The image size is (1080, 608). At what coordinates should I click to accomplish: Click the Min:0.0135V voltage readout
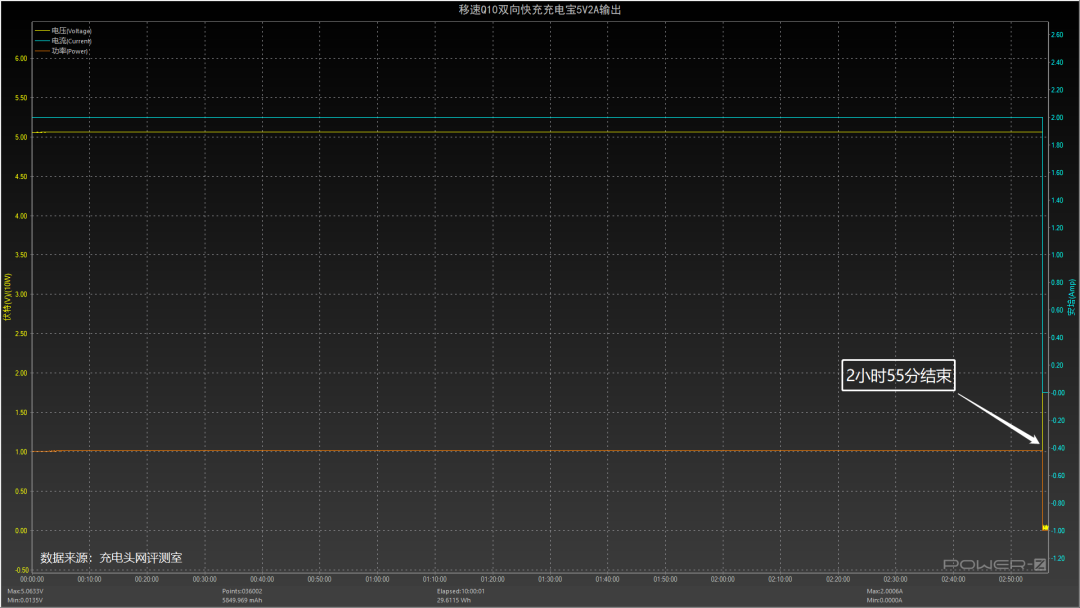pos(25,600)
